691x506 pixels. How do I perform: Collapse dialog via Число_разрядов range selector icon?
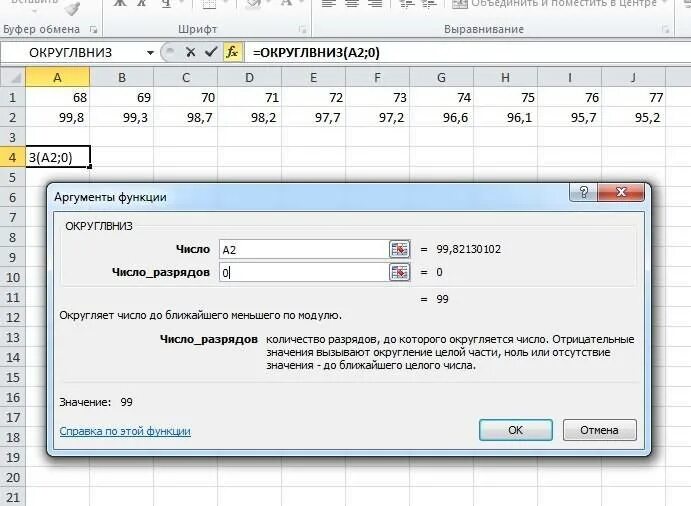pos(399,272)
